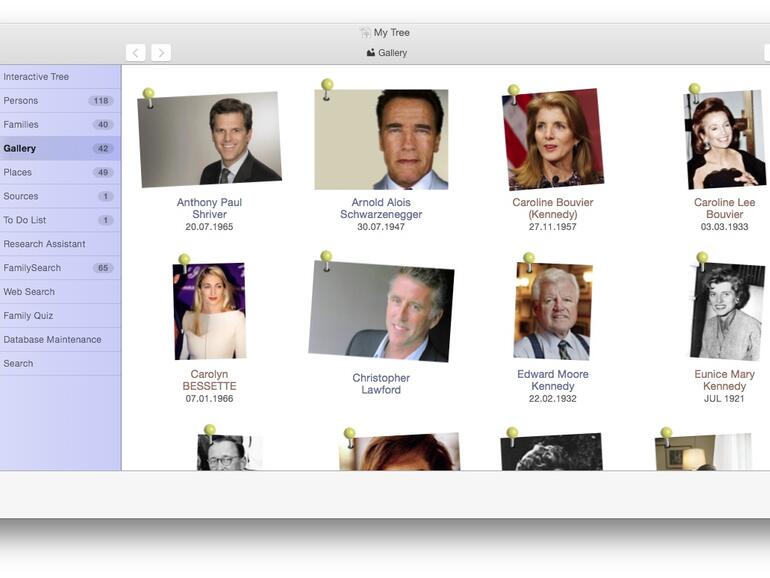Open Arnold Alois Schwarzenegger's photo
Screen dimensions: 770x578
381,139
